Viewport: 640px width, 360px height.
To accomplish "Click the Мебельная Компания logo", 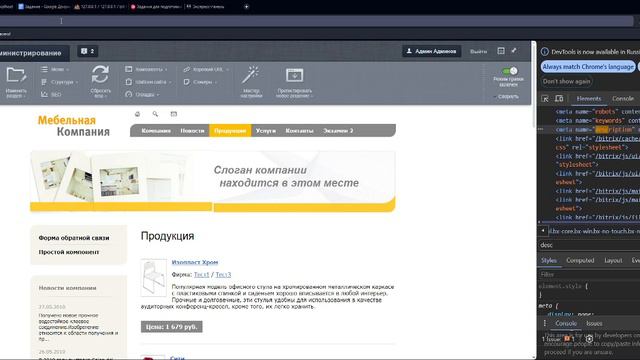I will tap(74, 126).
